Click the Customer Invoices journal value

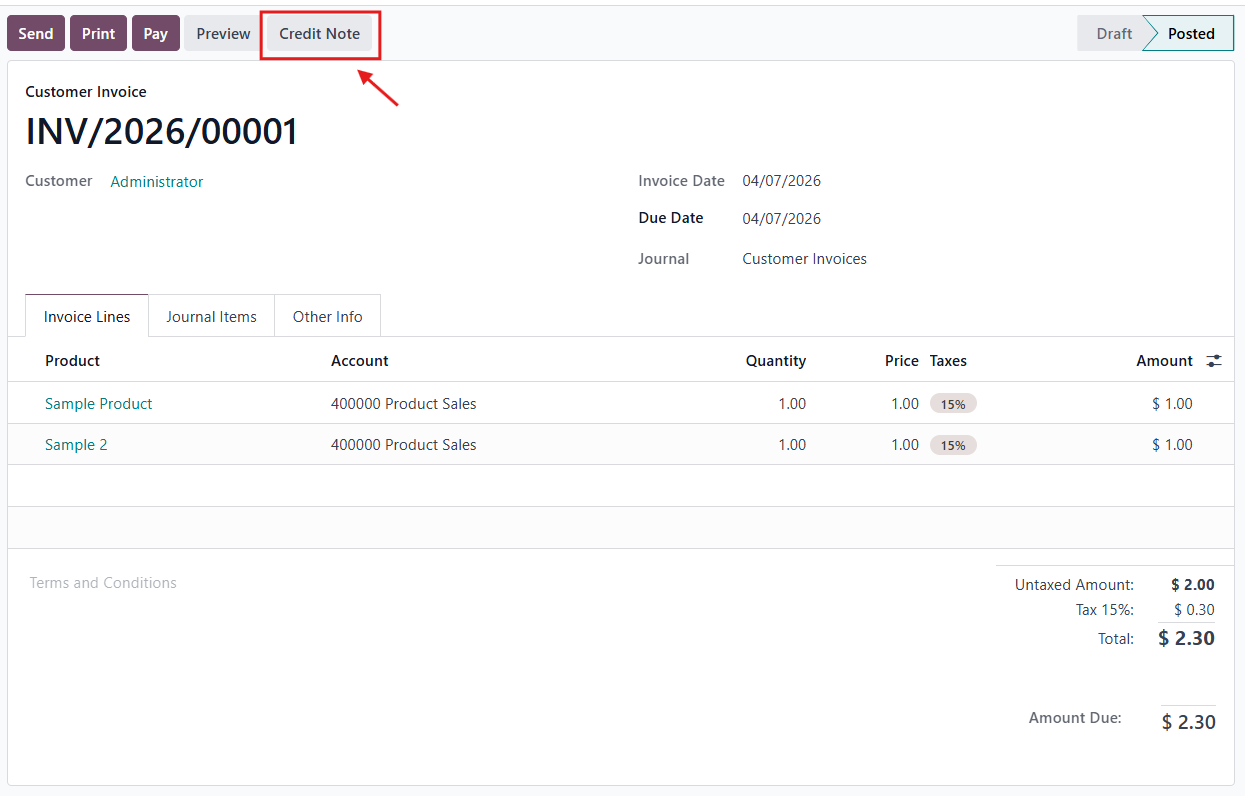pos(804,259)
